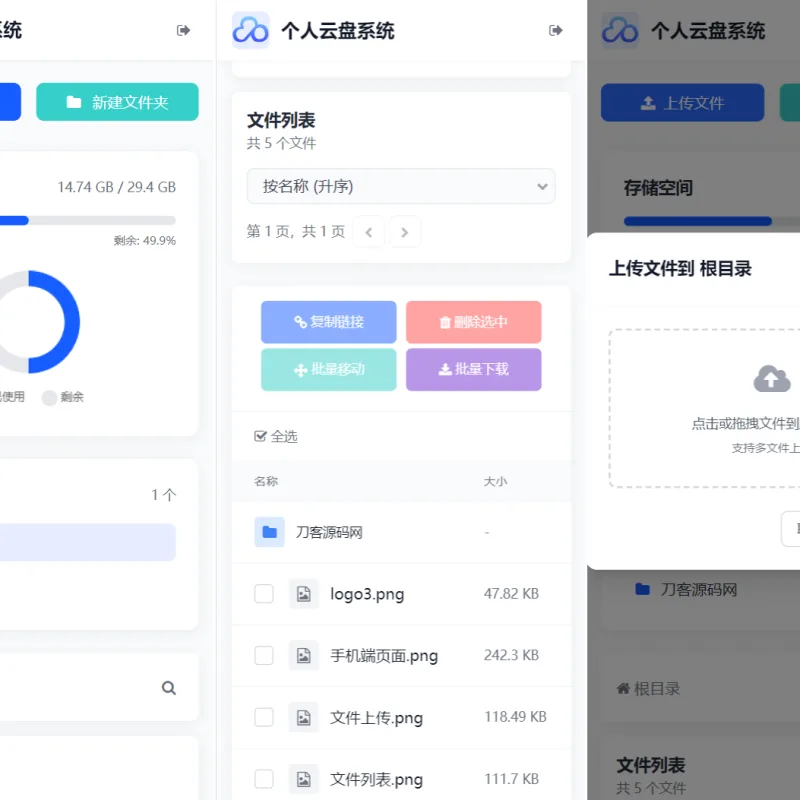Screen dimensions: 800x800
Task: Click the 复制链接 button
Action: (329, 322)
